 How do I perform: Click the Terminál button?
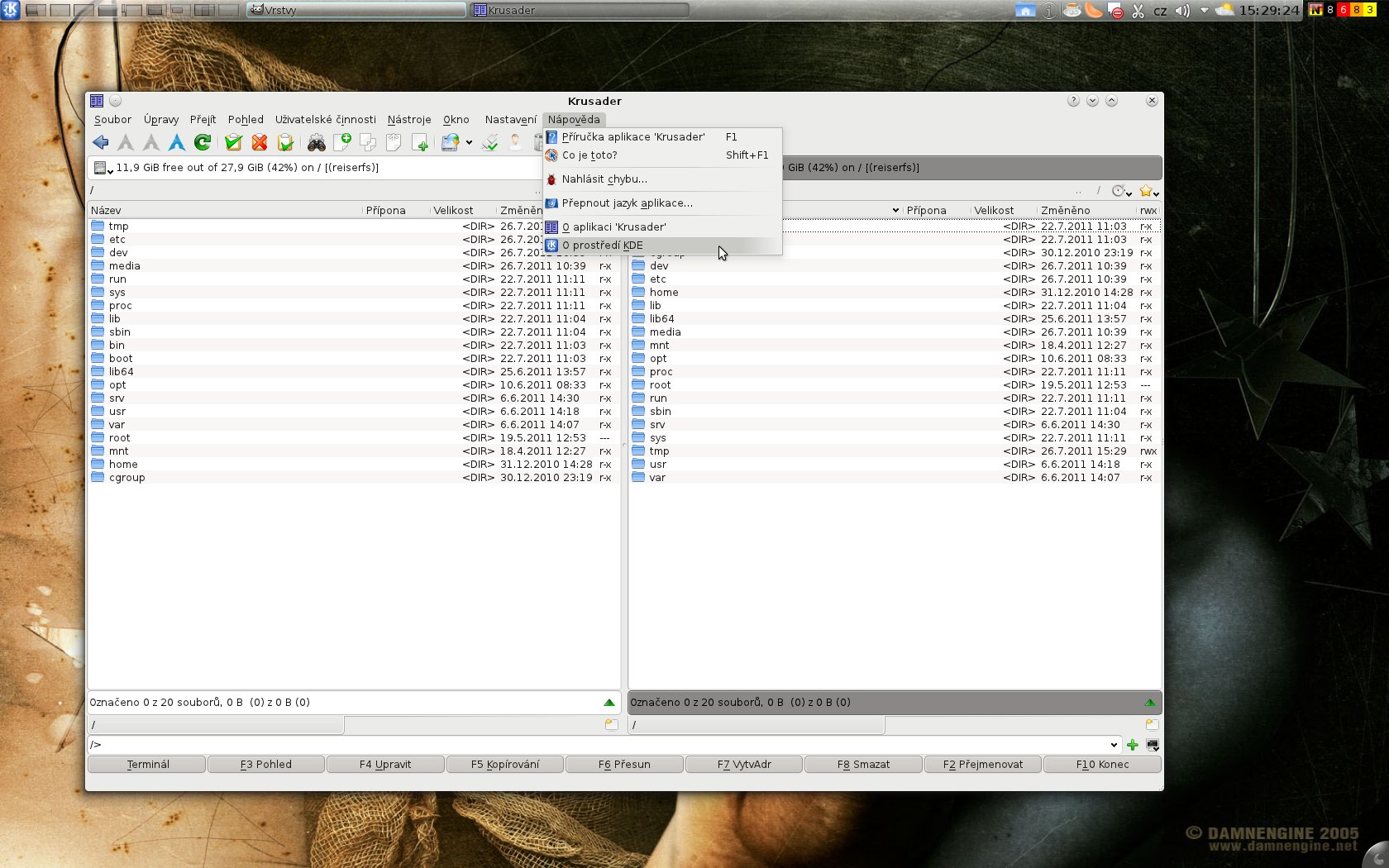(147, 765)
